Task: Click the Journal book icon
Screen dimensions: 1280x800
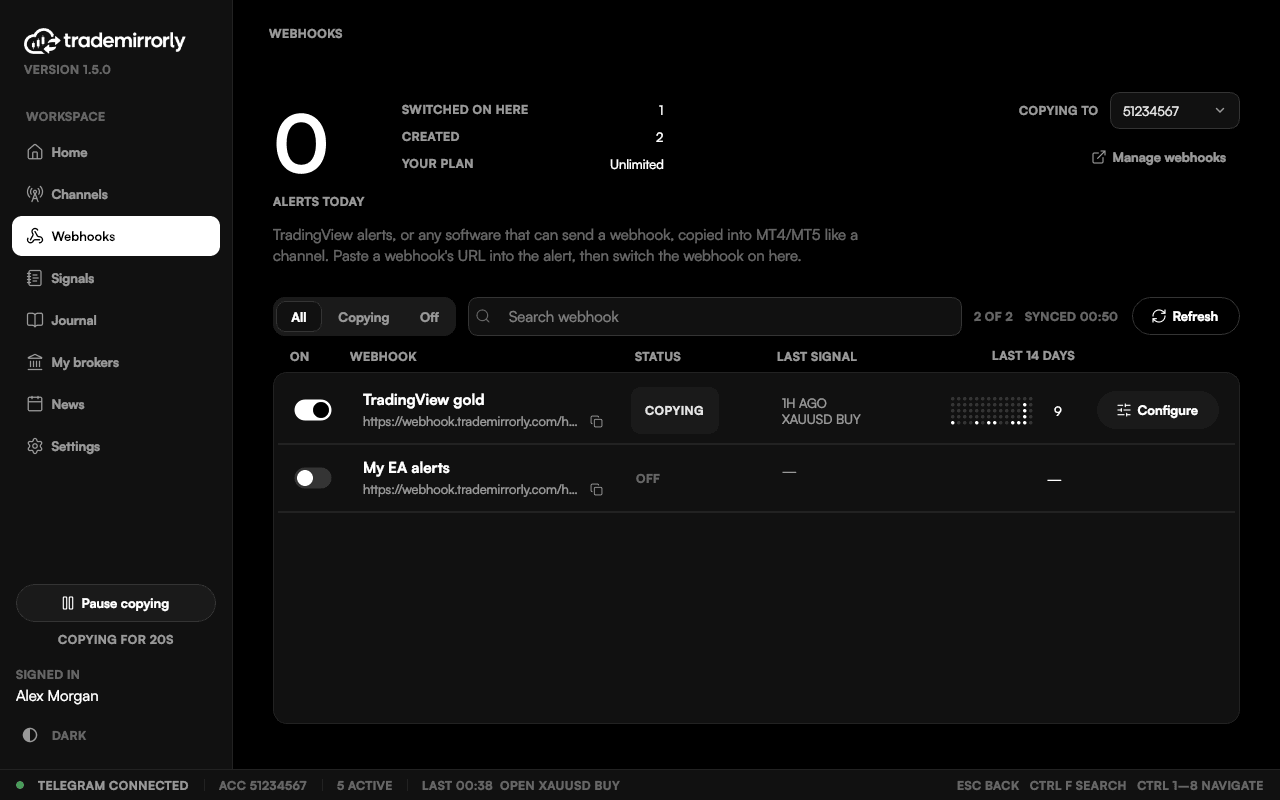Action: click(x=35, y=320)
